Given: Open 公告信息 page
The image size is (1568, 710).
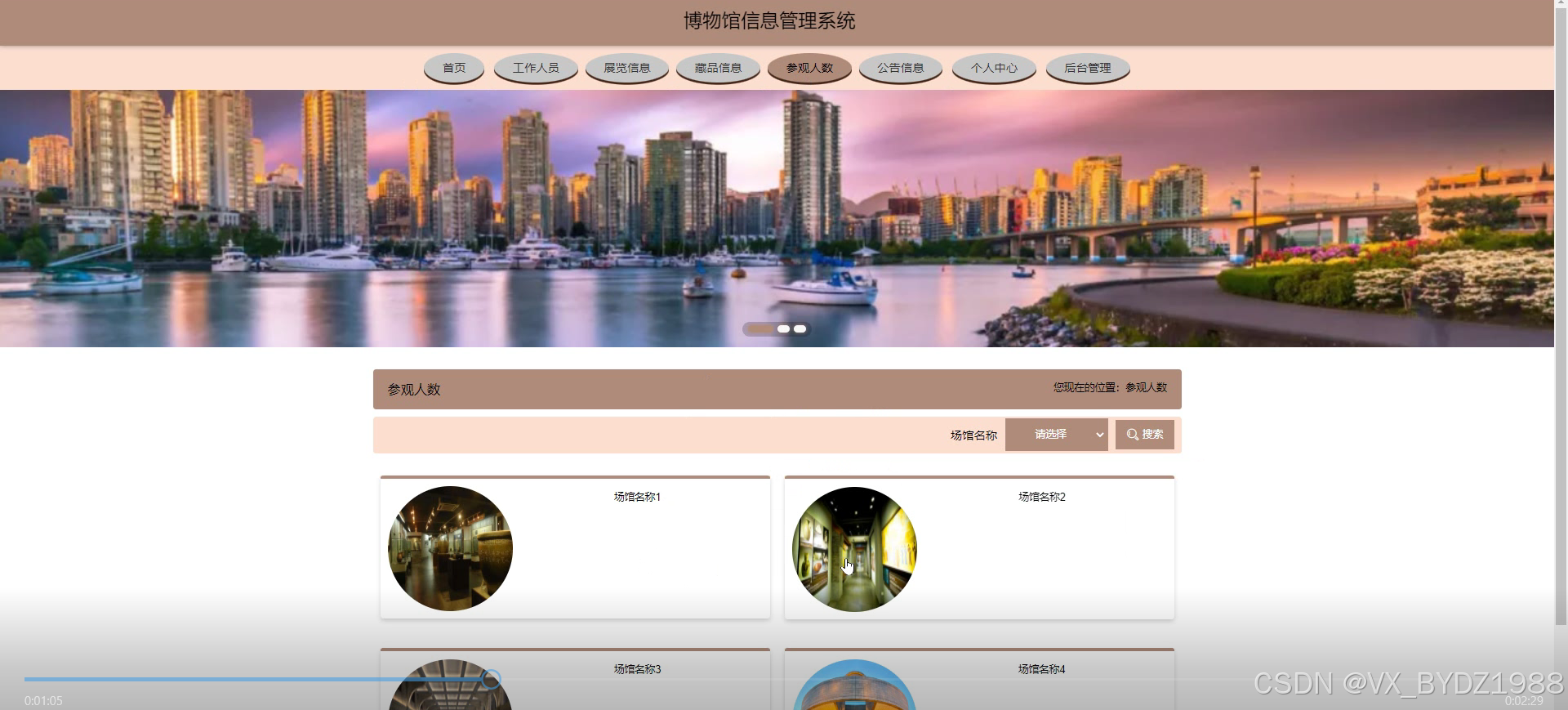Looking at the screenshot, I should click(901, 68).
